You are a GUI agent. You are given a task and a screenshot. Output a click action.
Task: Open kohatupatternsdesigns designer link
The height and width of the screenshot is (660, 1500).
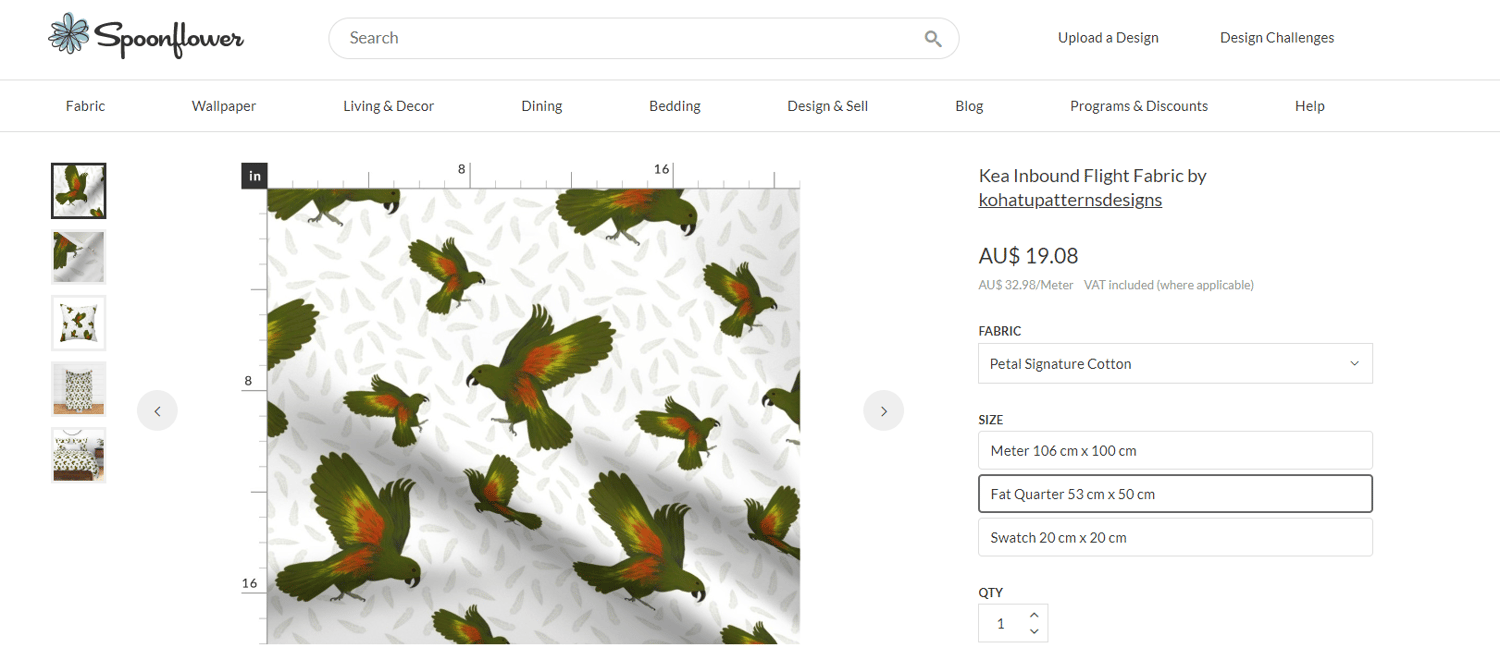pyautogui.click(x=1070, y=200)
